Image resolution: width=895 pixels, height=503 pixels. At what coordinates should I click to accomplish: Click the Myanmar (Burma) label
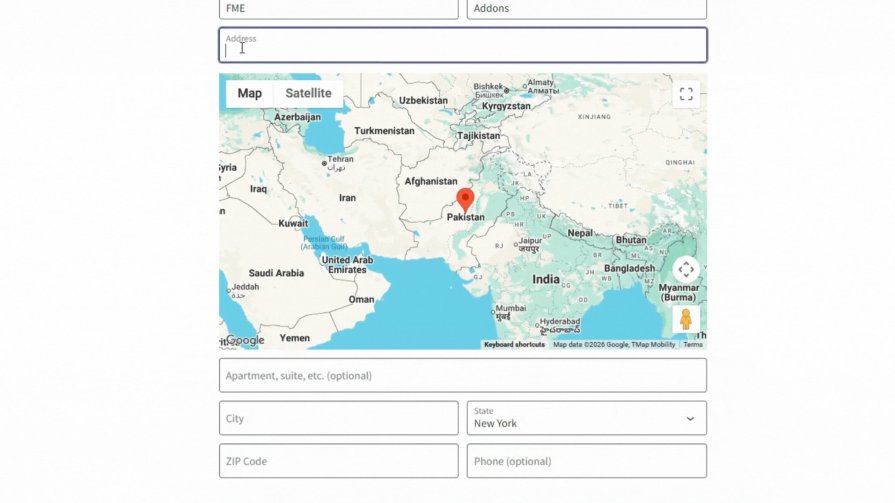tap(679, 292)
